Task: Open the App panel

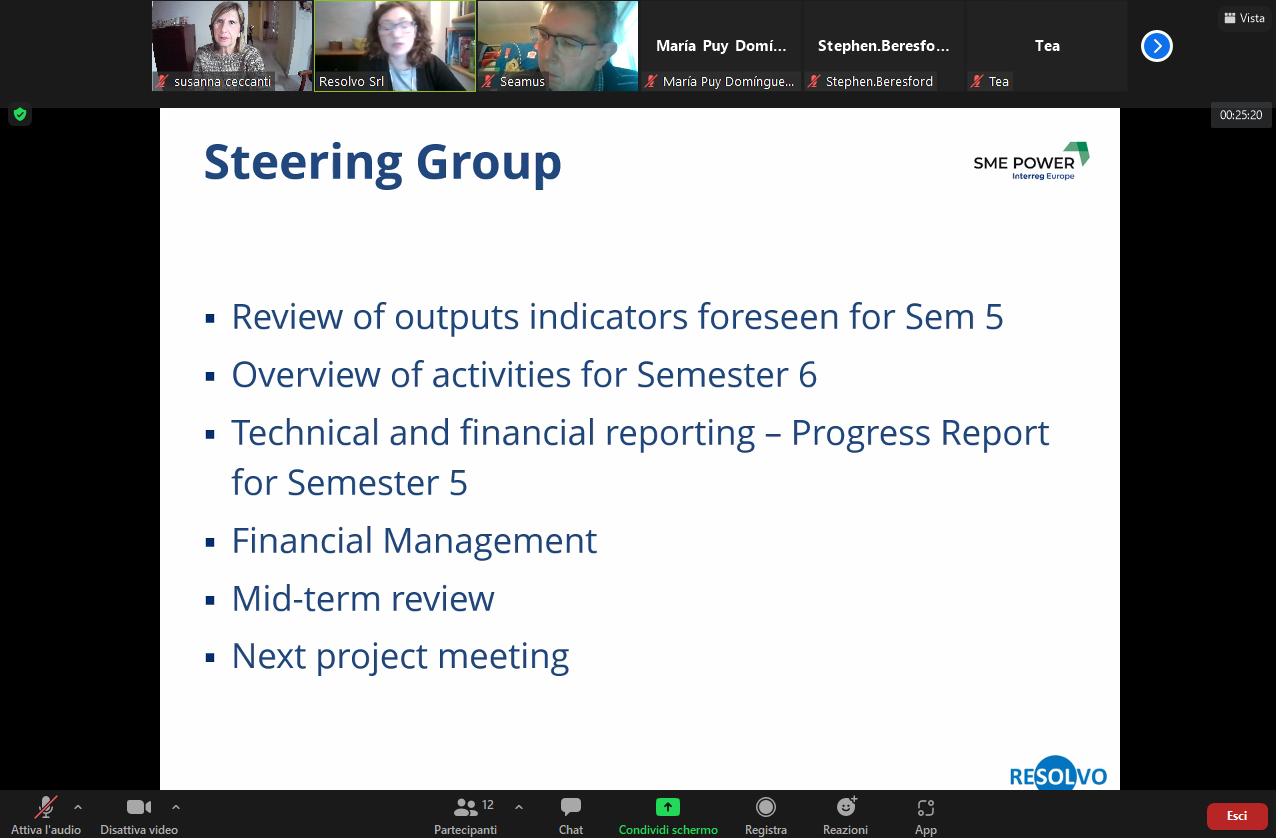Action: pos(926,815)
